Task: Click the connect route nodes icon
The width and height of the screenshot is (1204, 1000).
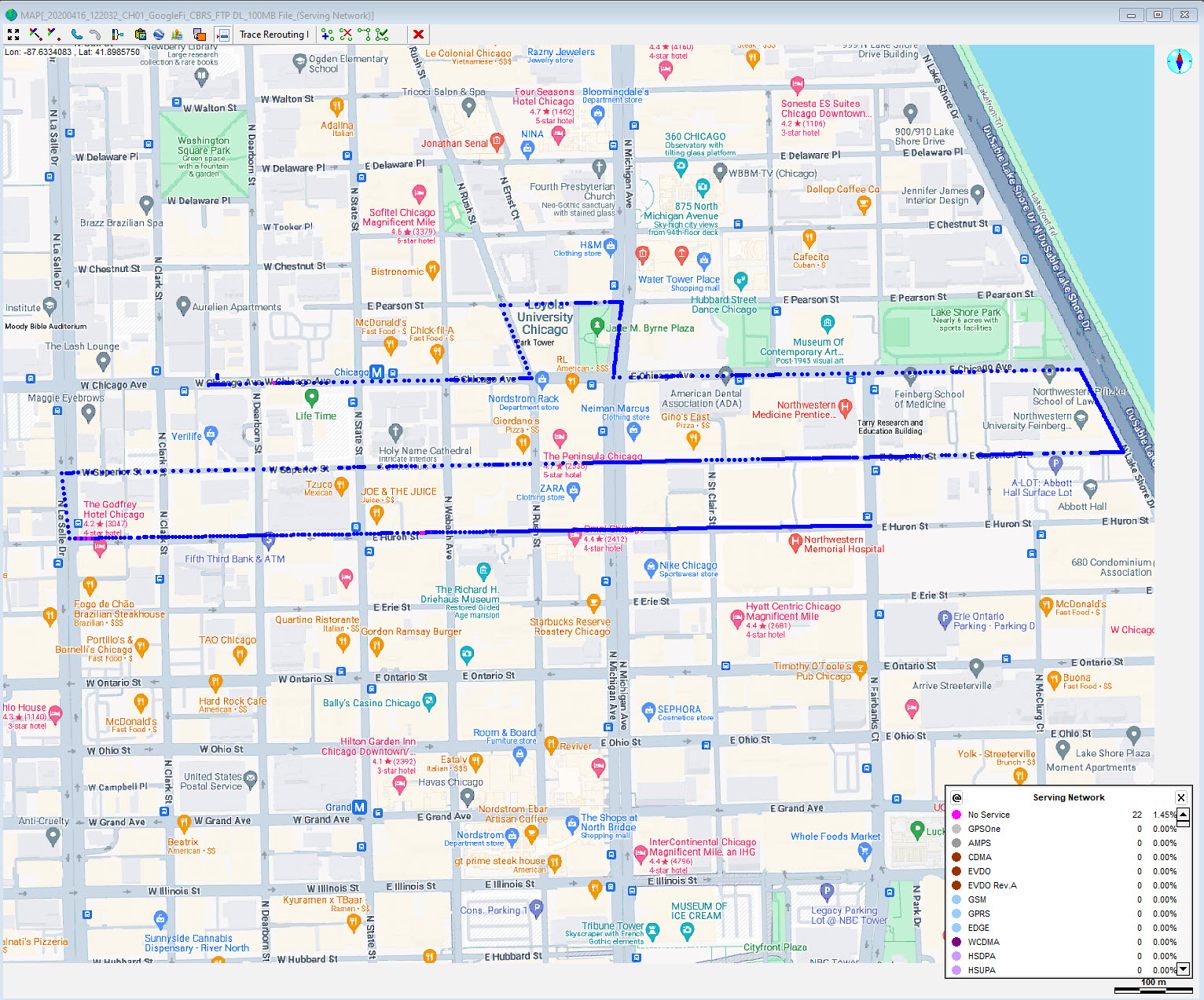Action: pos(364,35)
